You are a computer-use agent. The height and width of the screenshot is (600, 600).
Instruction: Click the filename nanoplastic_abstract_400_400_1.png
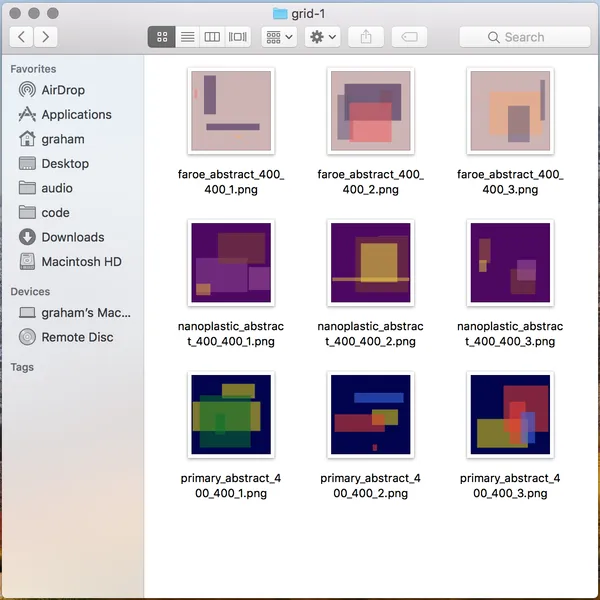click(231, 334)
